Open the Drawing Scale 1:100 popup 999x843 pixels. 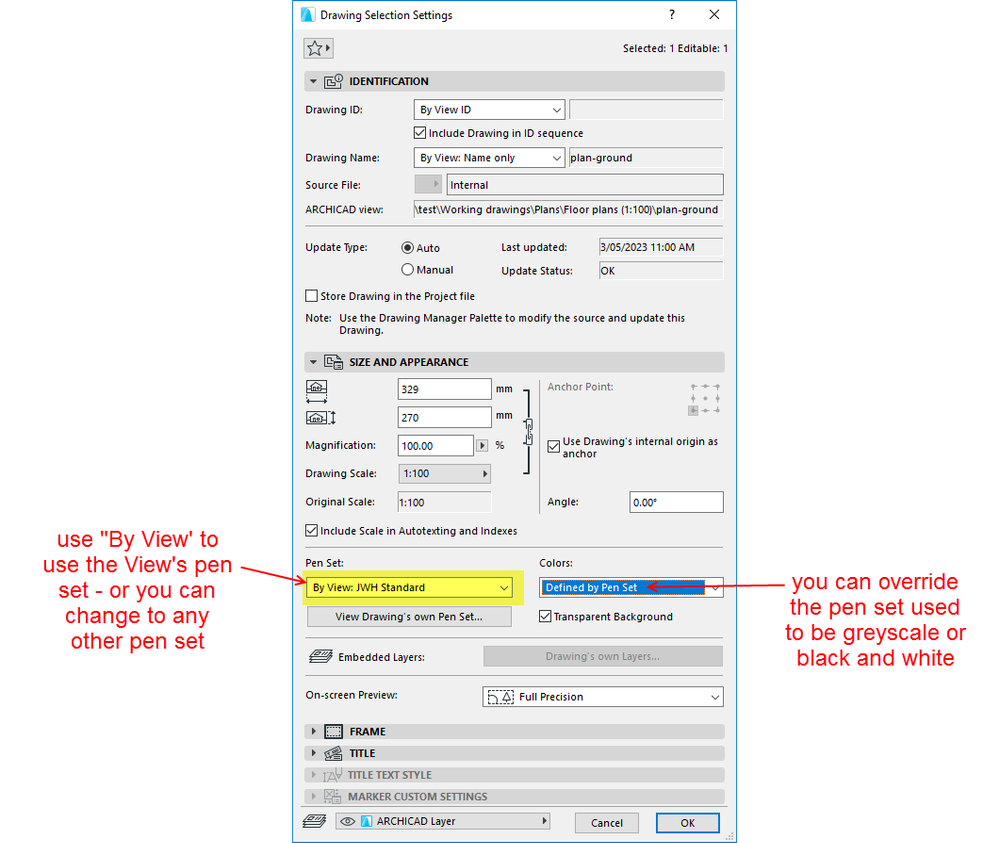click(444, 473)
